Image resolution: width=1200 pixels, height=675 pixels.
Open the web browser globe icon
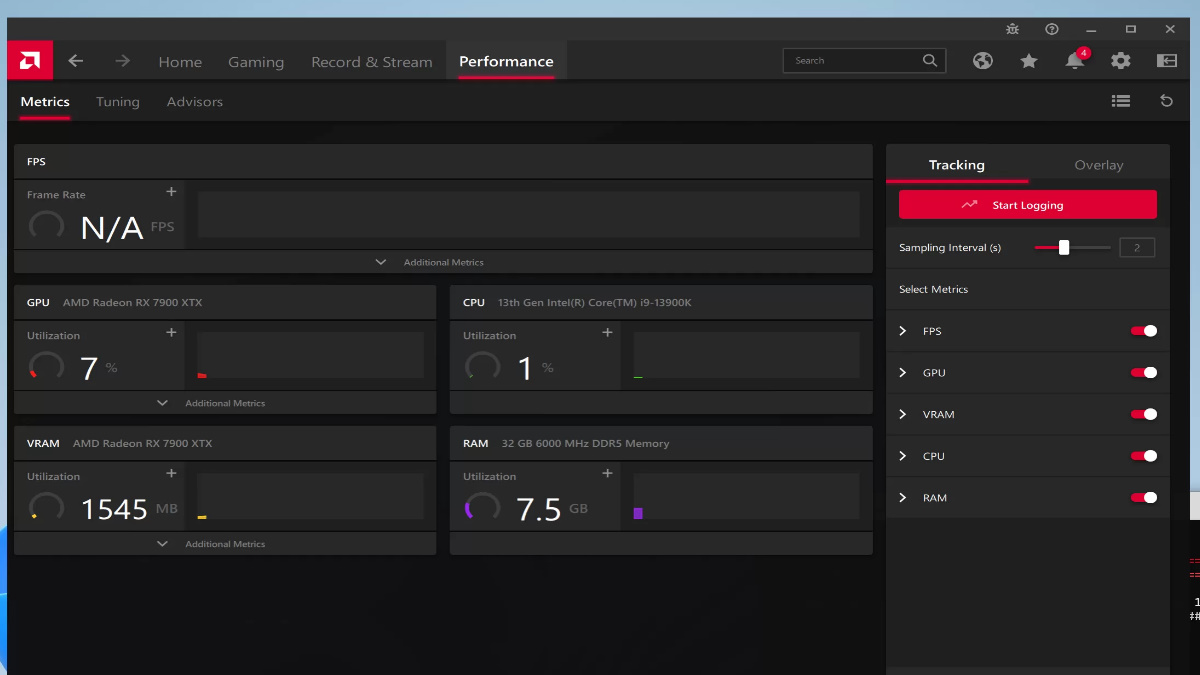pos(983,61)
